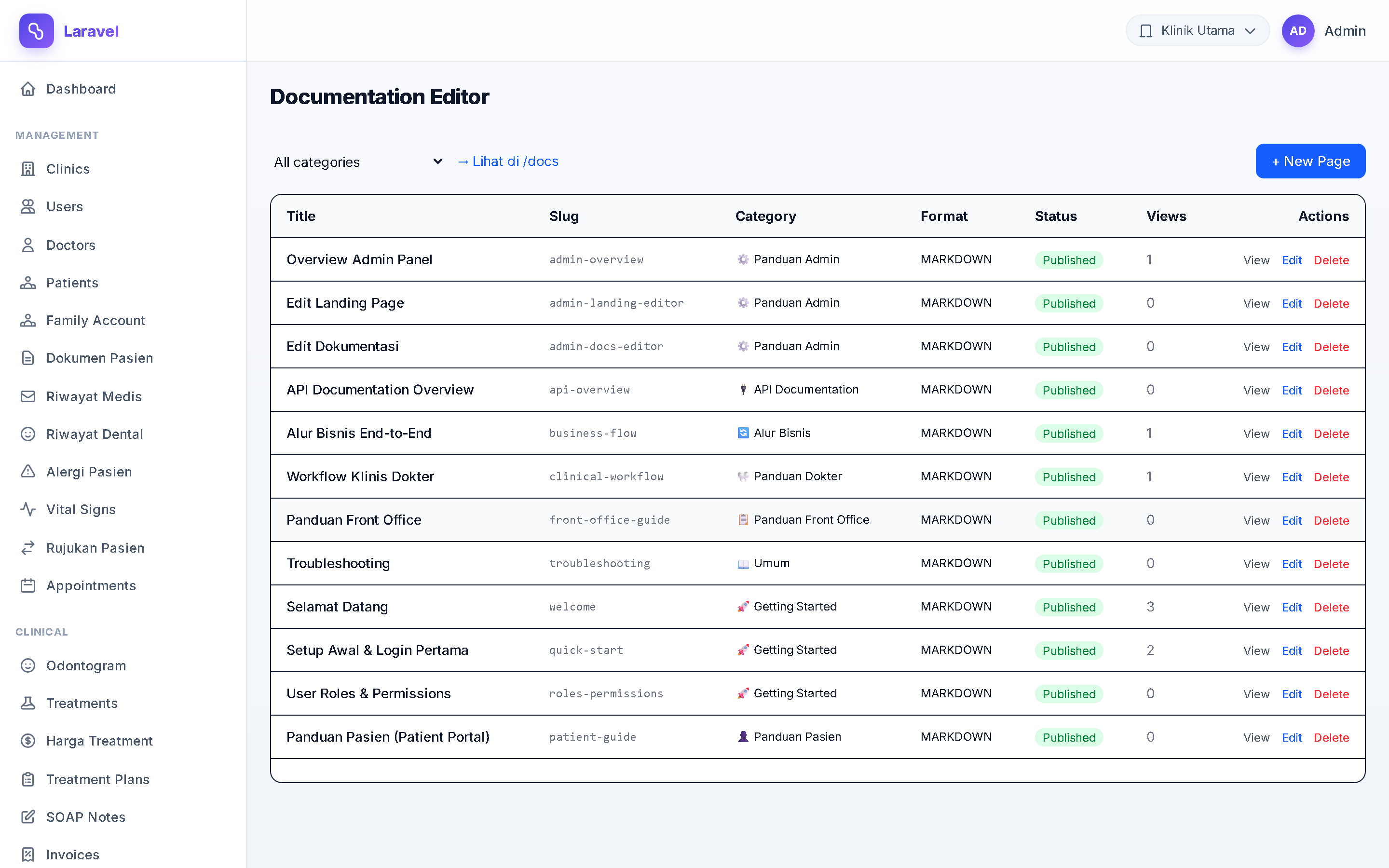Click the Status column header
Screen dimensions: 1389x868
[1056, 216]
